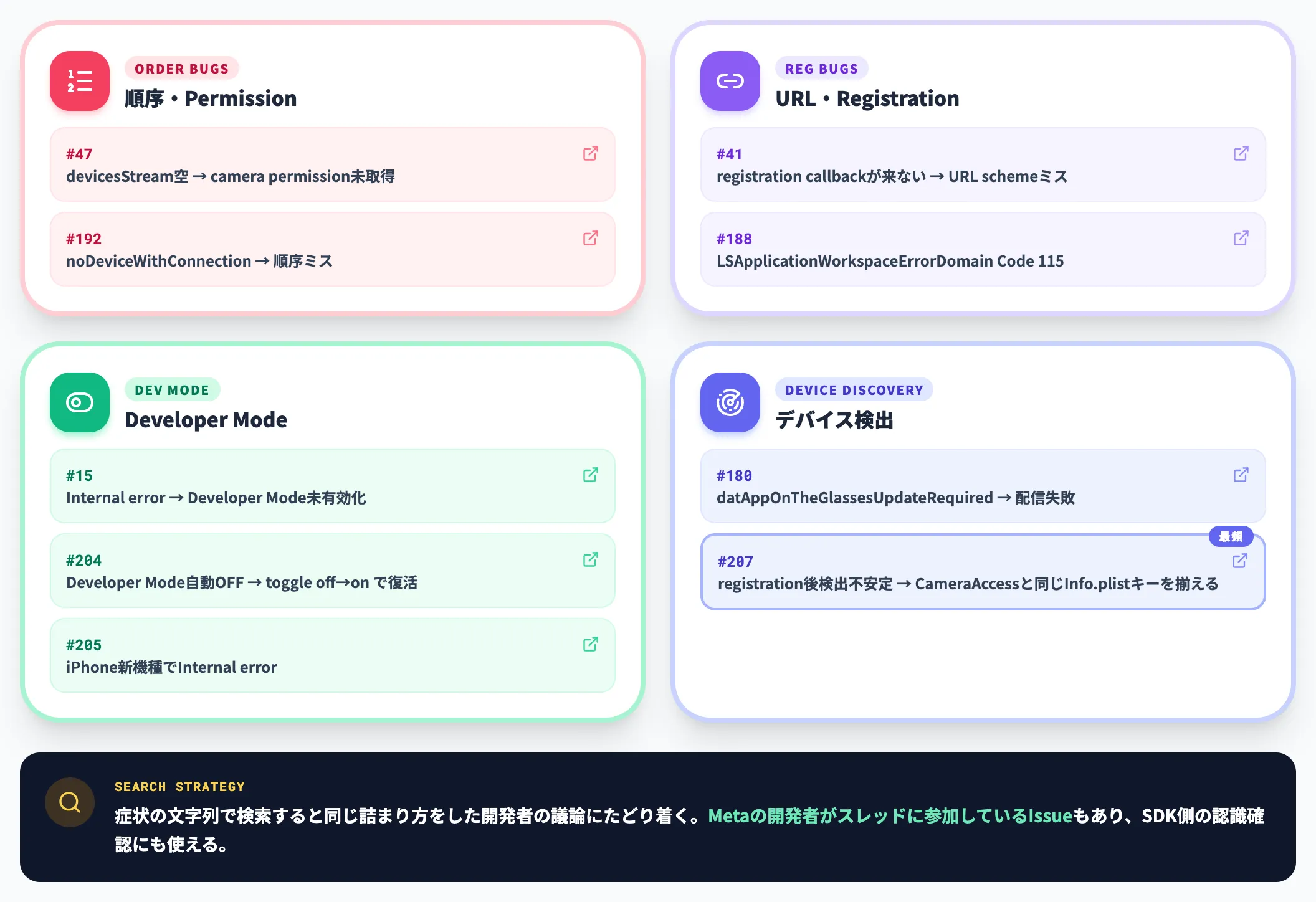Open the devicesStream空 camera permission card

tap(333, 164)
